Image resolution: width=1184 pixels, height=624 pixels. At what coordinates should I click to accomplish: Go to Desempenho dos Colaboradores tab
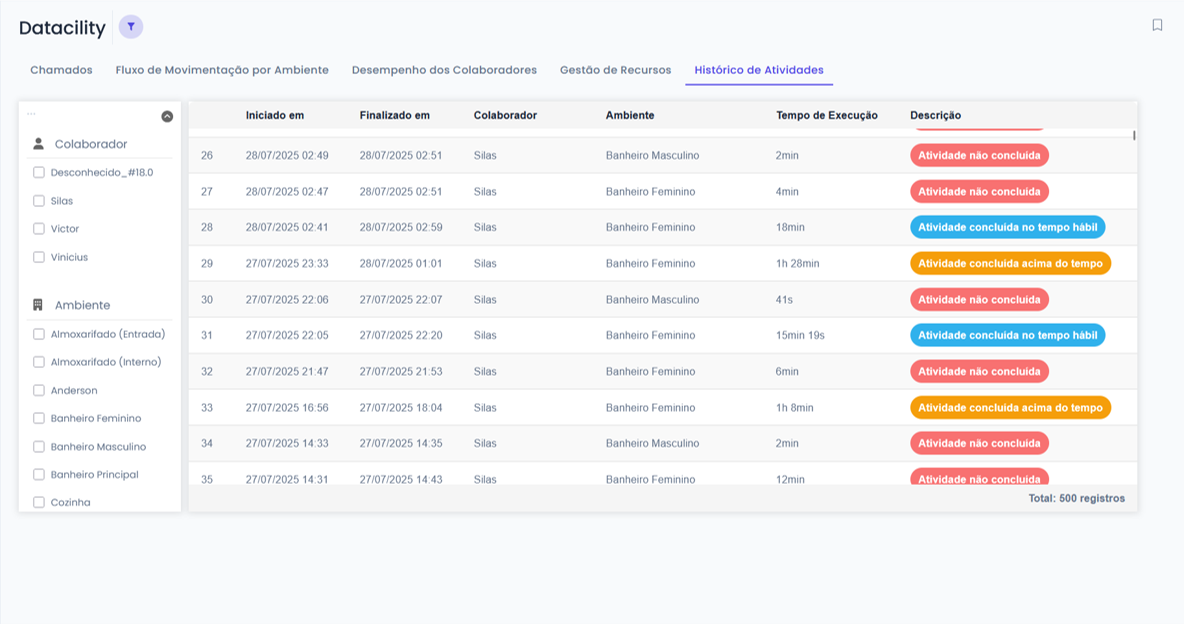pos(444,70)
